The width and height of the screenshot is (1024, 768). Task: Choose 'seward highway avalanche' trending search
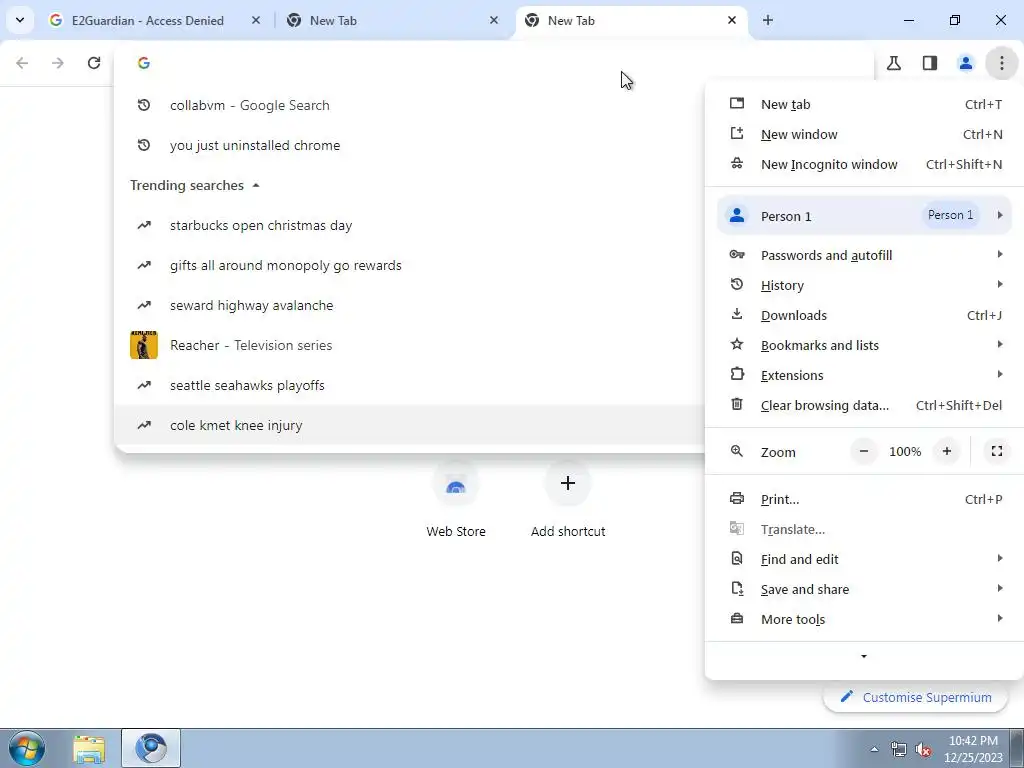[x=410, y=305]
